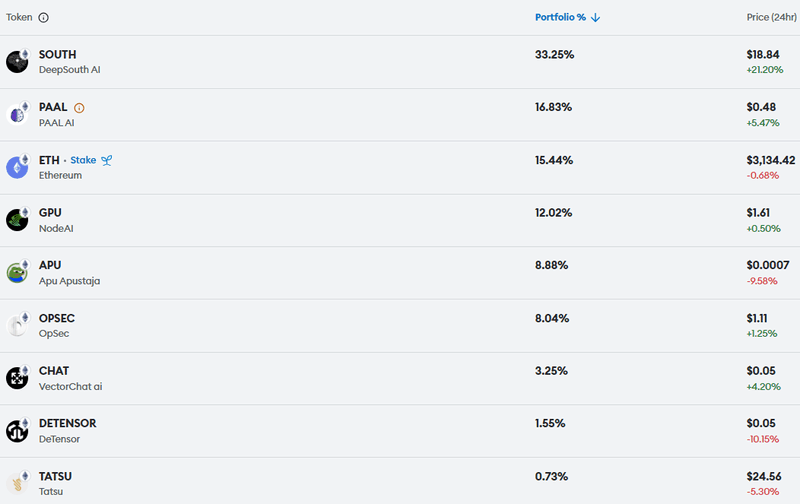Click the CHAT VectorChat token icon
This screenshot has width=800, height=504.
coord(17,378)
